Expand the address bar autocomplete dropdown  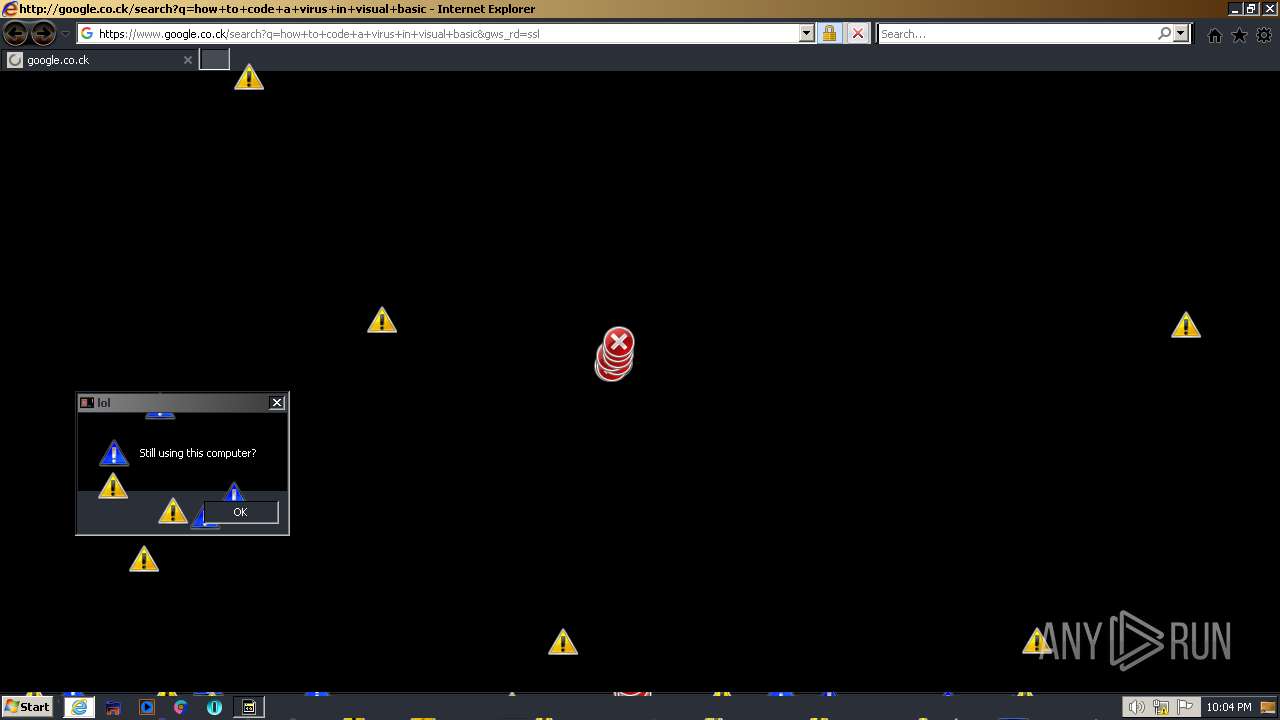tap(806, 34)
